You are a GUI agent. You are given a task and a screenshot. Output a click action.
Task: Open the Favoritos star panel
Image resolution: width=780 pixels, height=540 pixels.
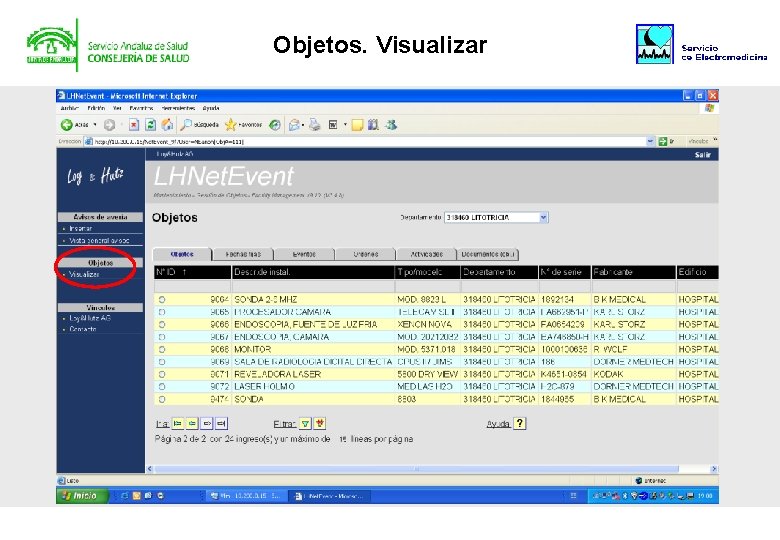click(x=243, y=125)
